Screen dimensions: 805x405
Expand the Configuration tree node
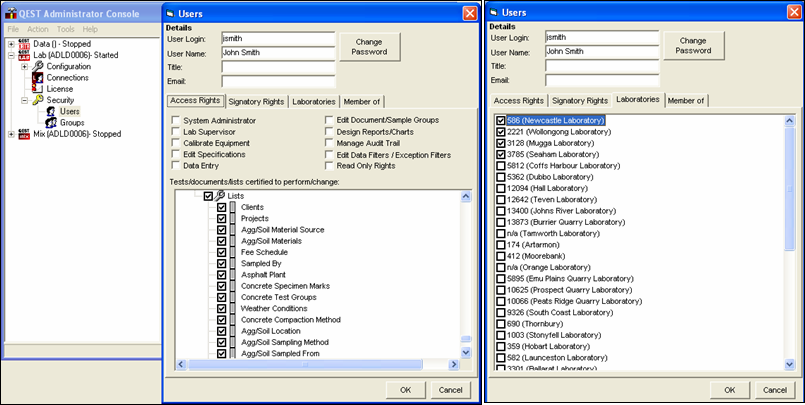pos(24,66)
